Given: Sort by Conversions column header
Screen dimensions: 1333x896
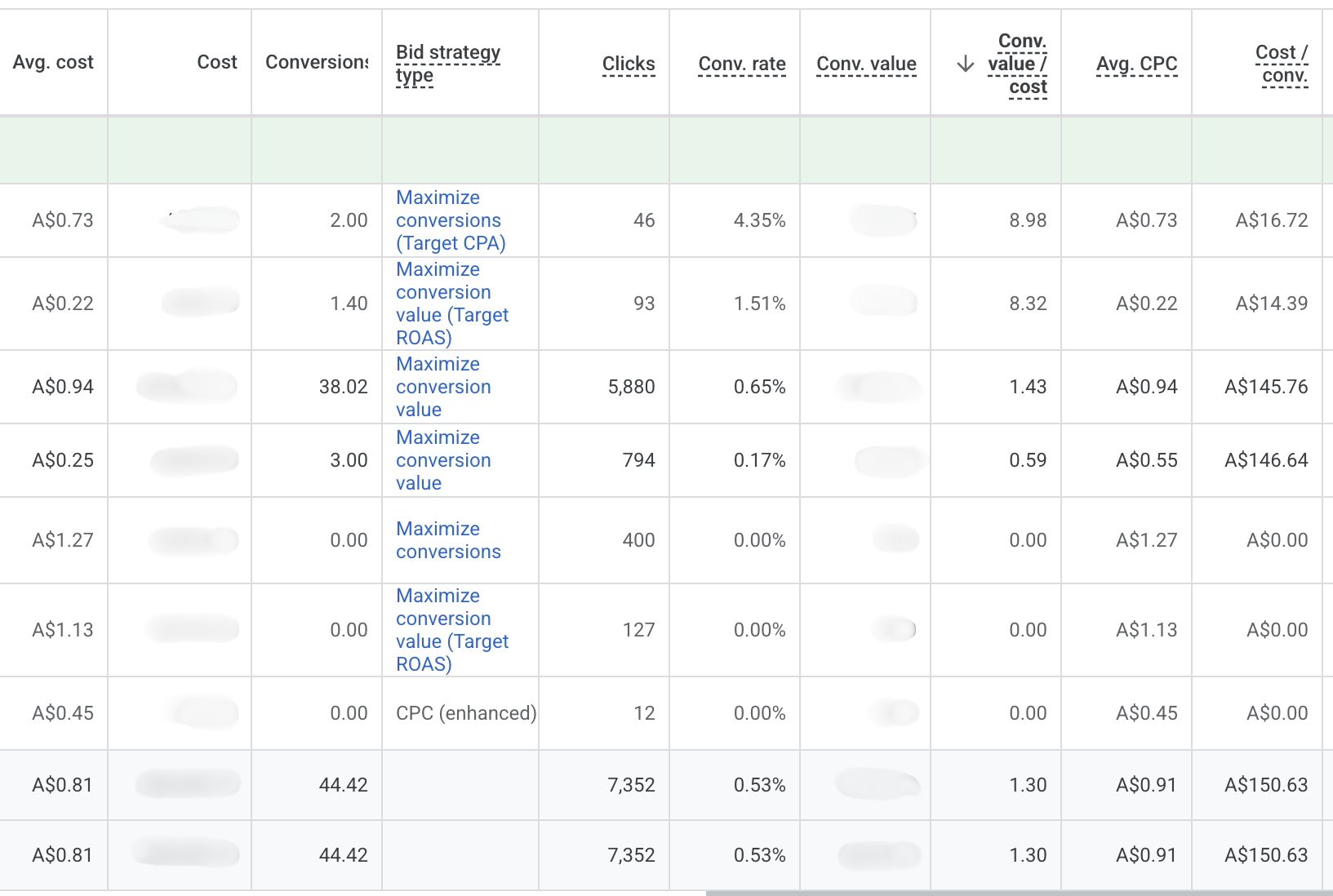Looking at the screenshot, I should coord(317,62).
